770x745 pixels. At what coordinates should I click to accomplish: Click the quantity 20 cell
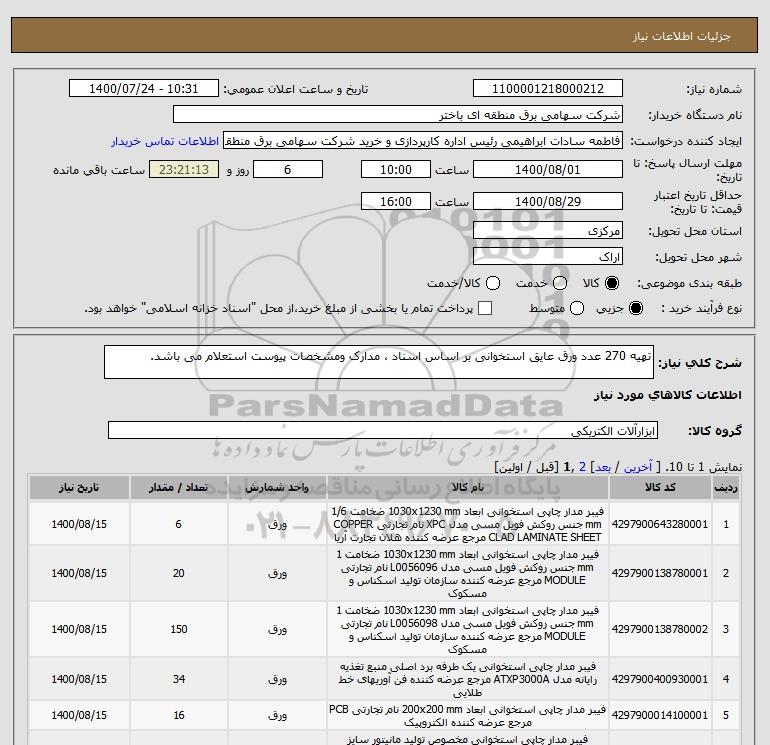(x=179, y=573)
